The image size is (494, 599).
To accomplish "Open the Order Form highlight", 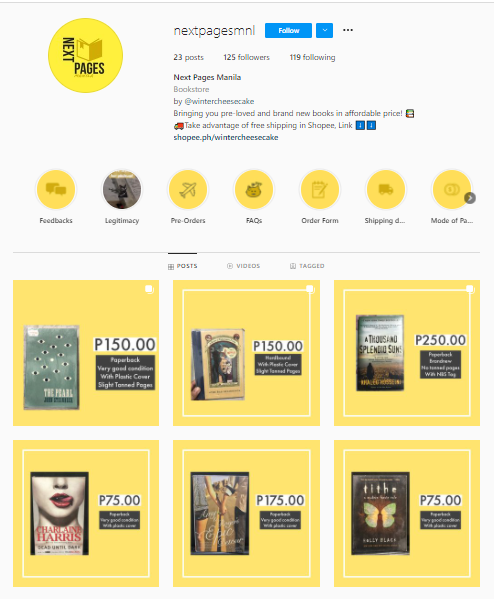I will [320, 189].
